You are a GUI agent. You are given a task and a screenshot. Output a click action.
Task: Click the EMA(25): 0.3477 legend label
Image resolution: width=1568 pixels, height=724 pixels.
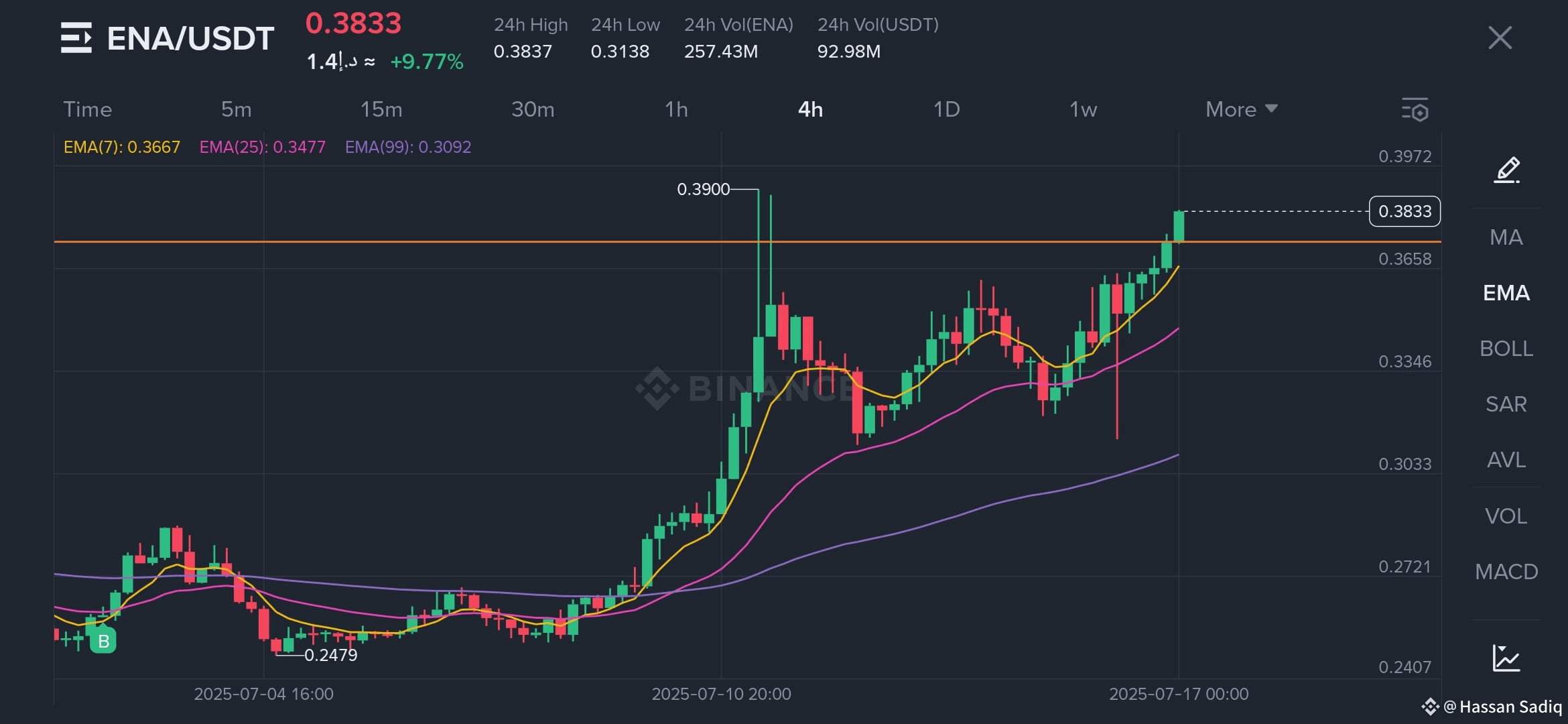coord(263,147)
